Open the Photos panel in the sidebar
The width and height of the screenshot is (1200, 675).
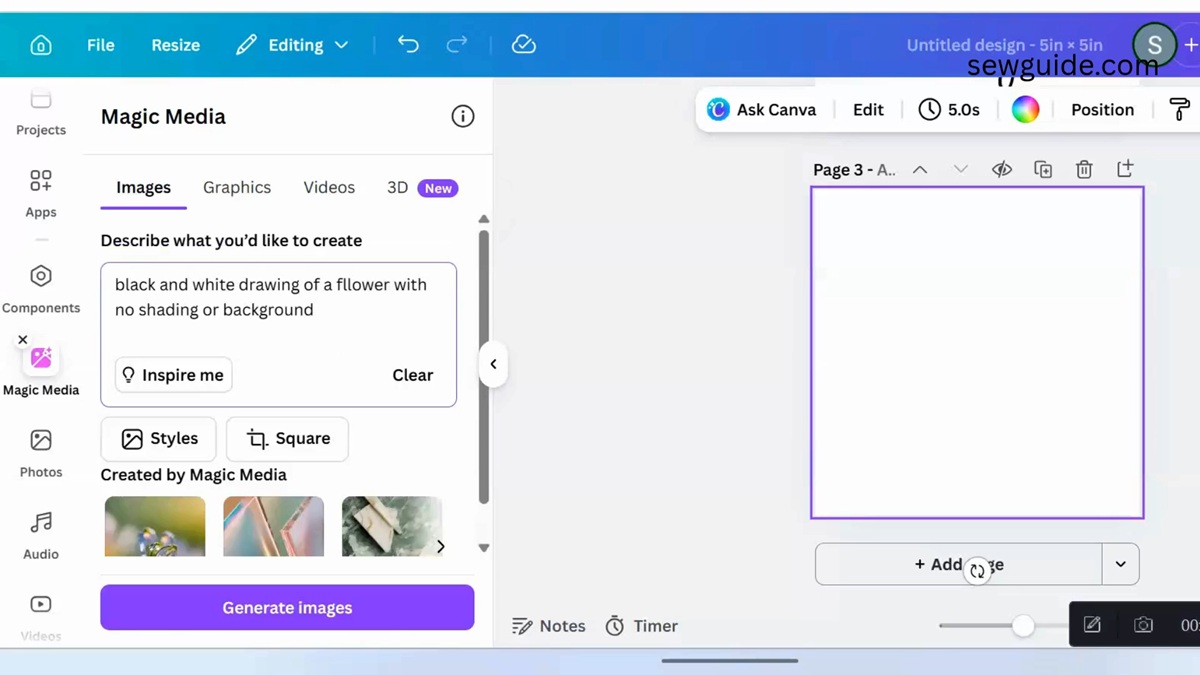click(40, 453)
